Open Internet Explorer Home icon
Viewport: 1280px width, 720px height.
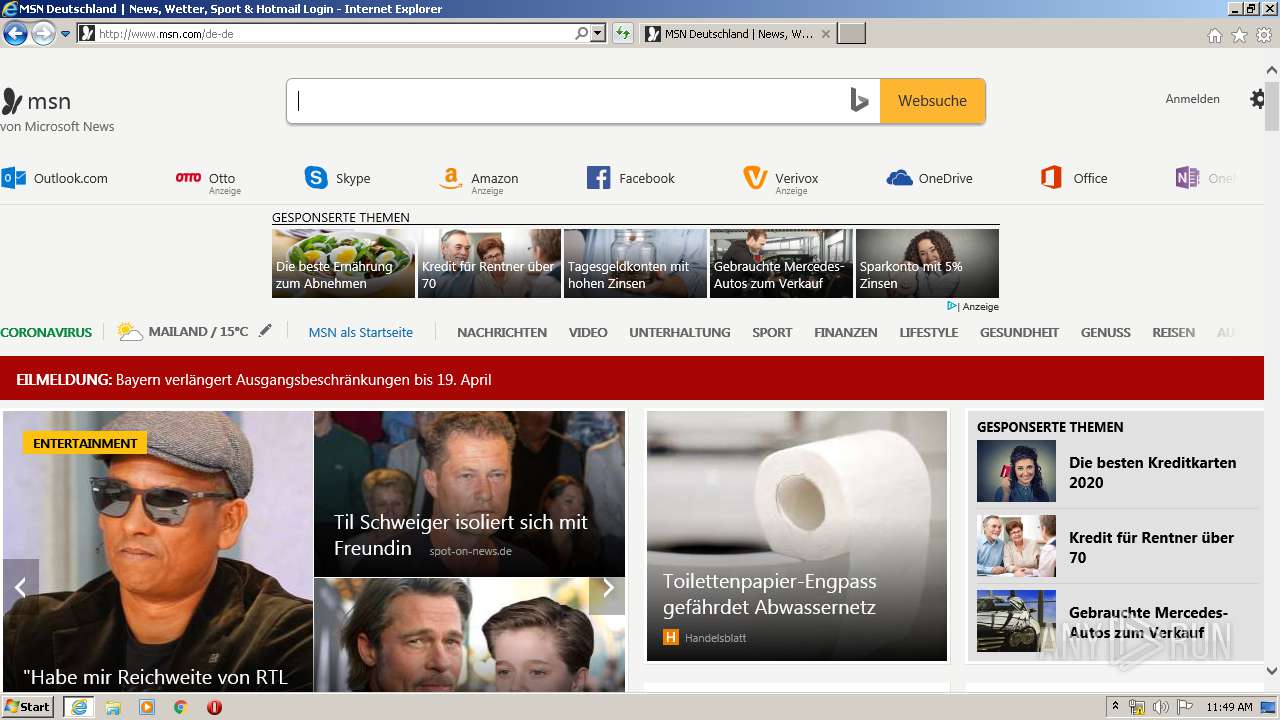coord(1214,35)
